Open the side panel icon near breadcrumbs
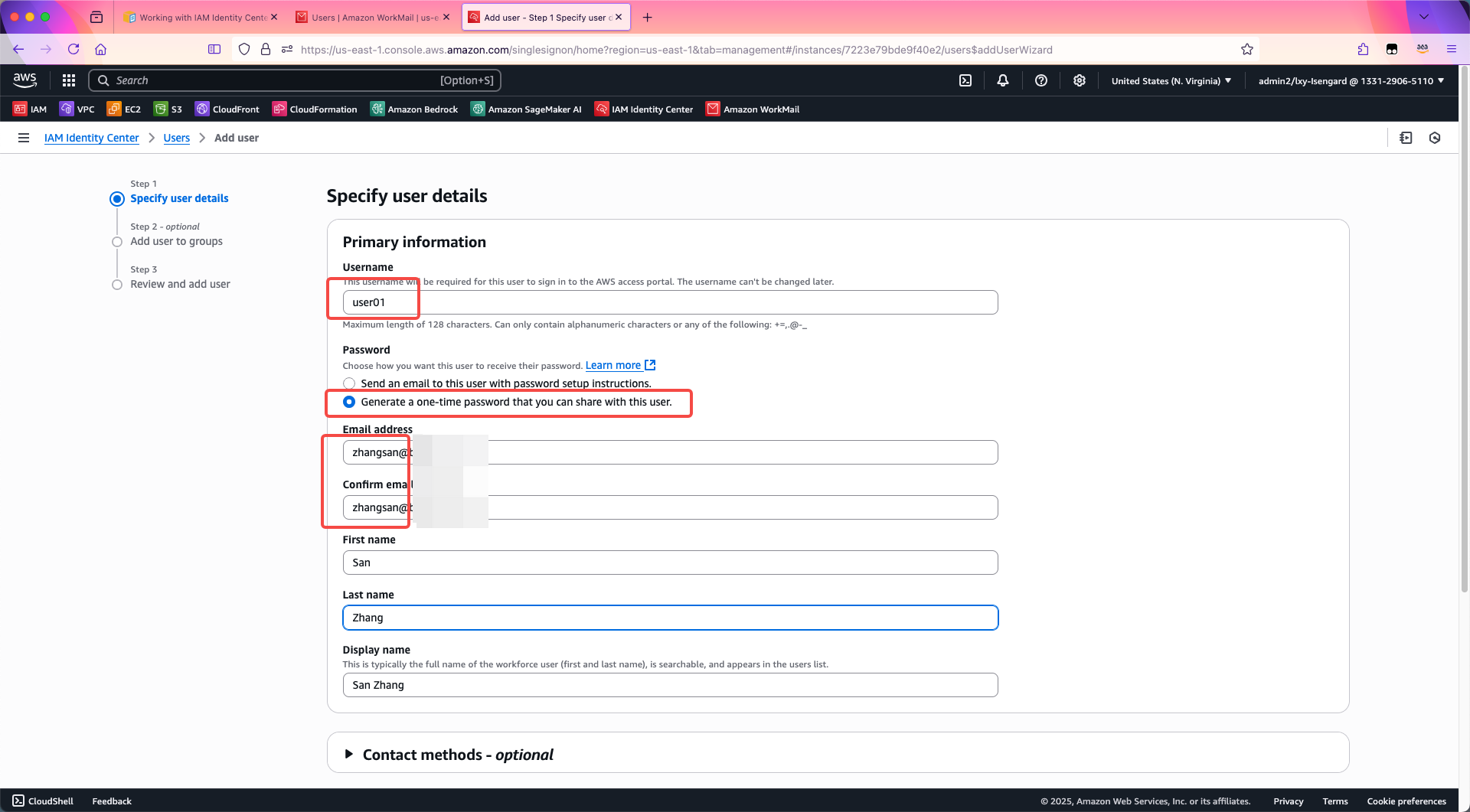1470x812 pixels. pos(1406,138)
